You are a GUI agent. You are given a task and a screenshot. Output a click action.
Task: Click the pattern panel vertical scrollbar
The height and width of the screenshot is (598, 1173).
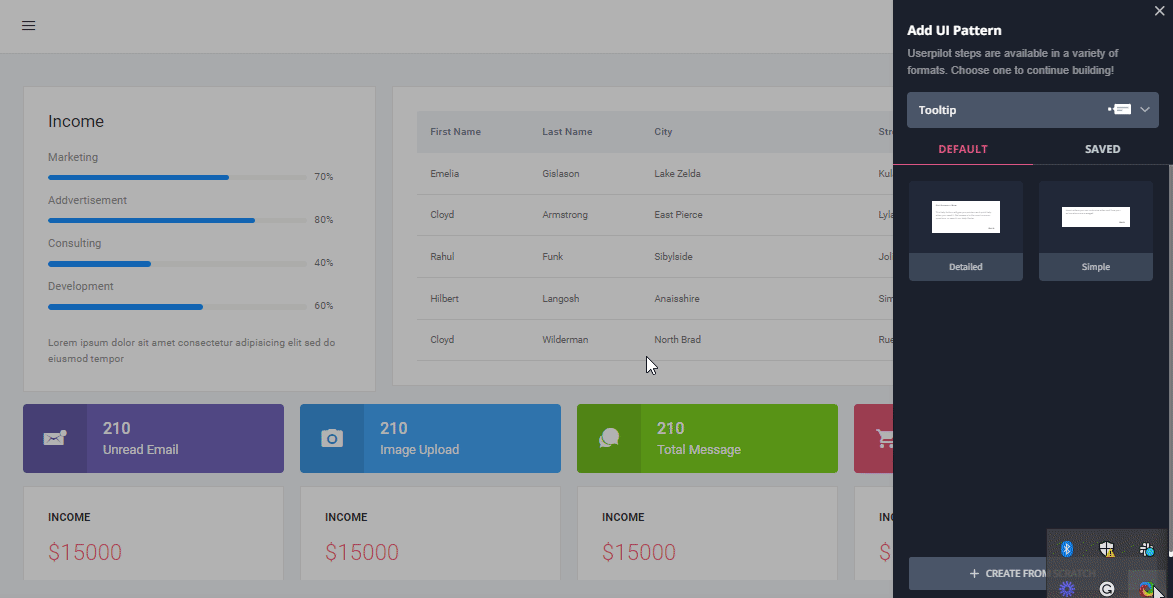[x=1170, y=359]
